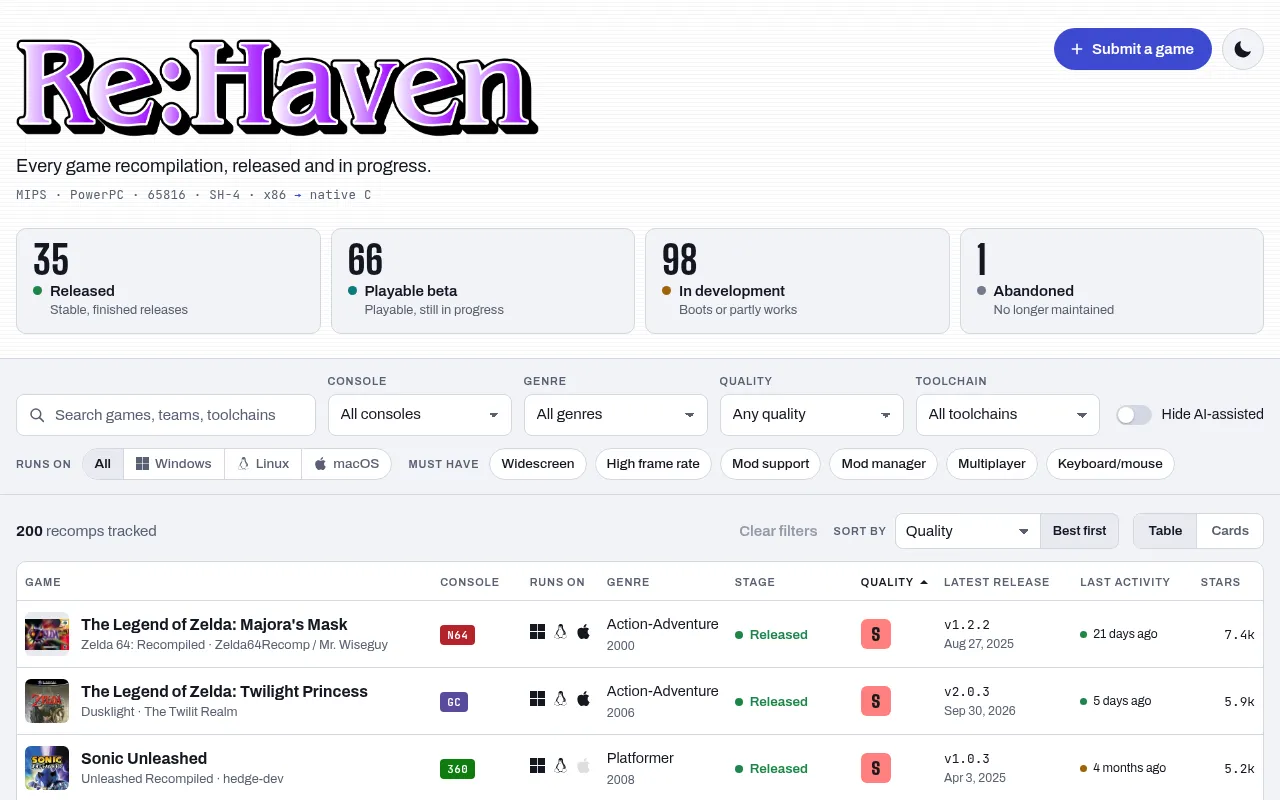Toggle the Widescreen must-have filter
Screen dimensions: 1280x800
538,464
